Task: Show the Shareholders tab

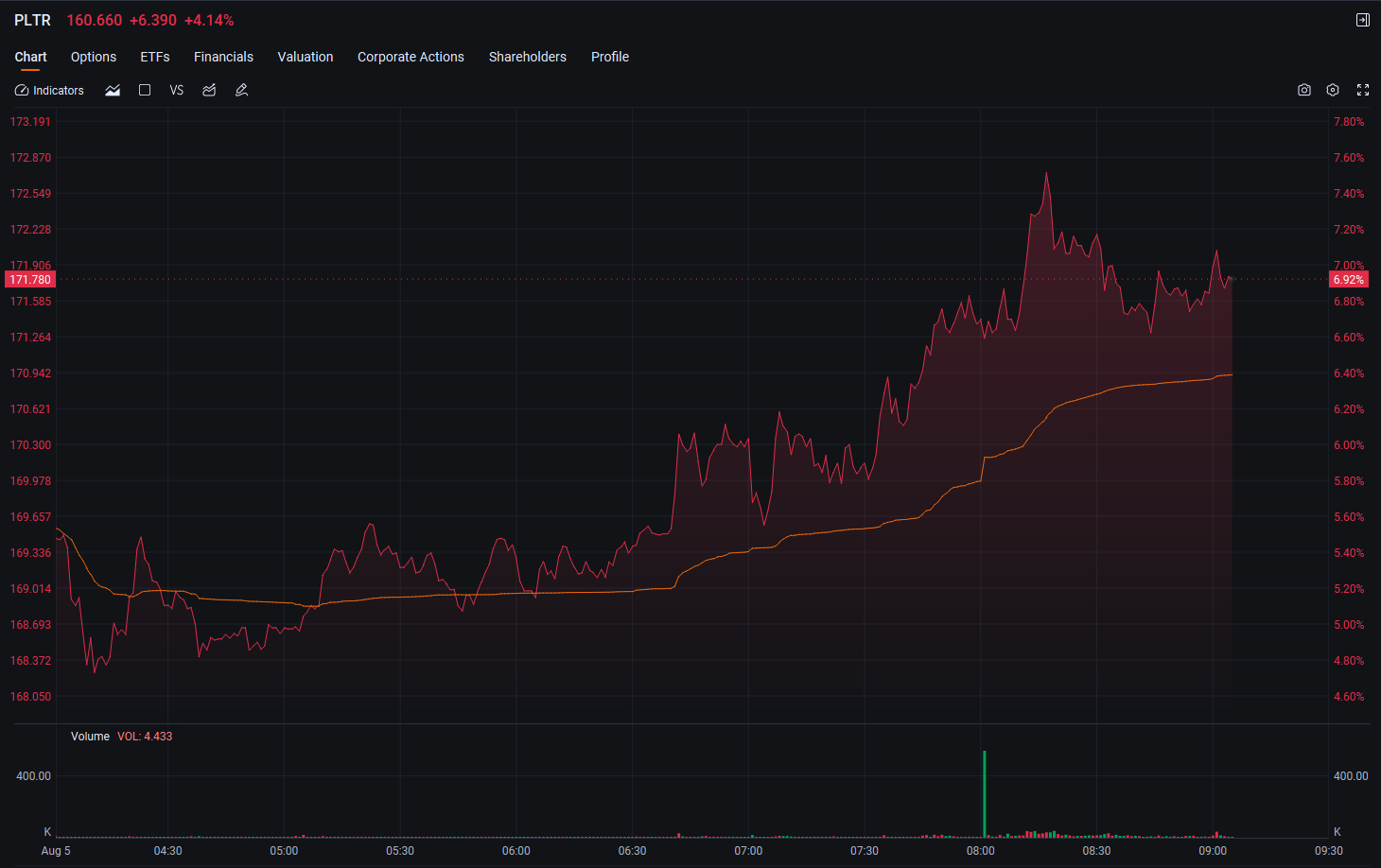Action: (x=528, y=57)
